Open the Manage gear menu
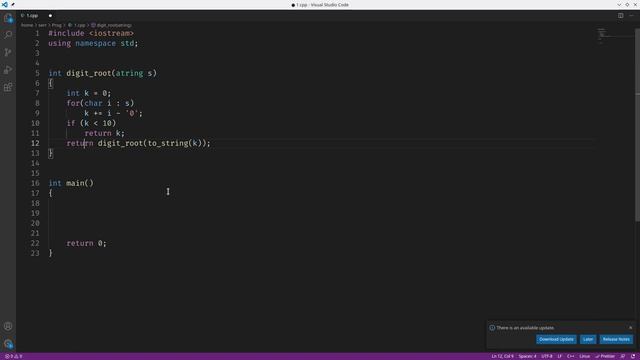 pos(8,344)
